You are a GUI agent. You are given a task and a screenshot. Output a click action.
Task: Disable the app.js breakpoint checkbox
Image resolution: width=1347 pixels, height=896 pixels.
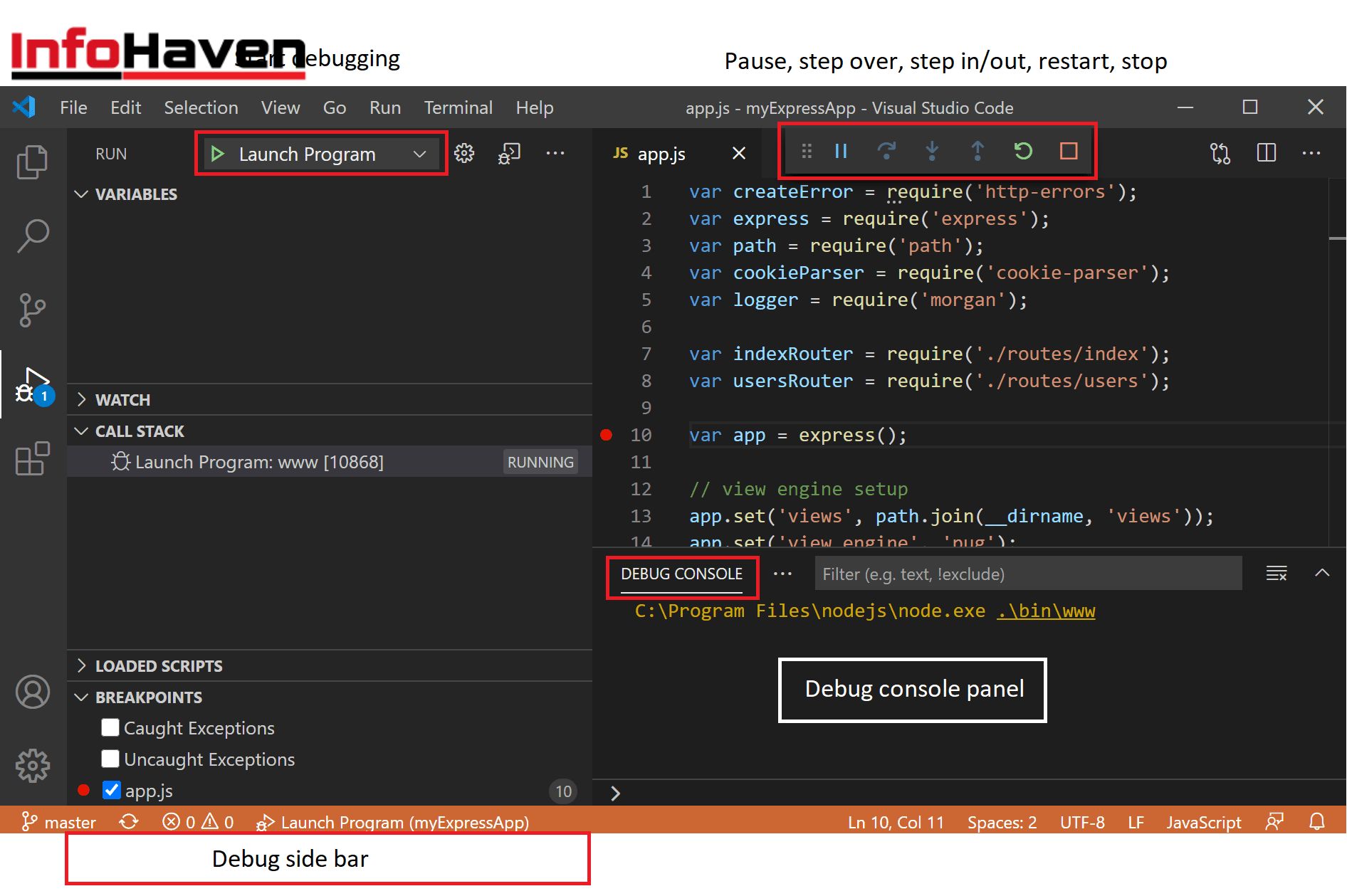click(x=112, y=790)
